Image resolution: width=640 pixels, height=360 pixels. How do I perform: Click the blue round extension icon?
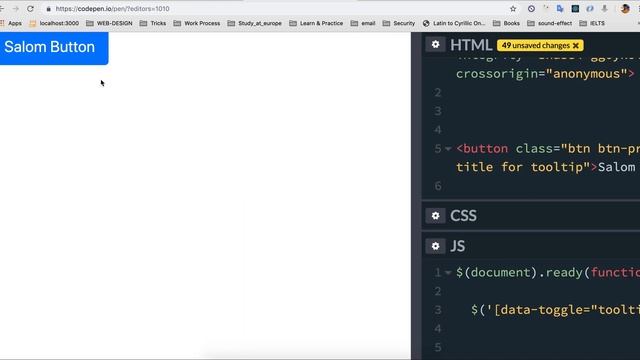tap(590, 9)
